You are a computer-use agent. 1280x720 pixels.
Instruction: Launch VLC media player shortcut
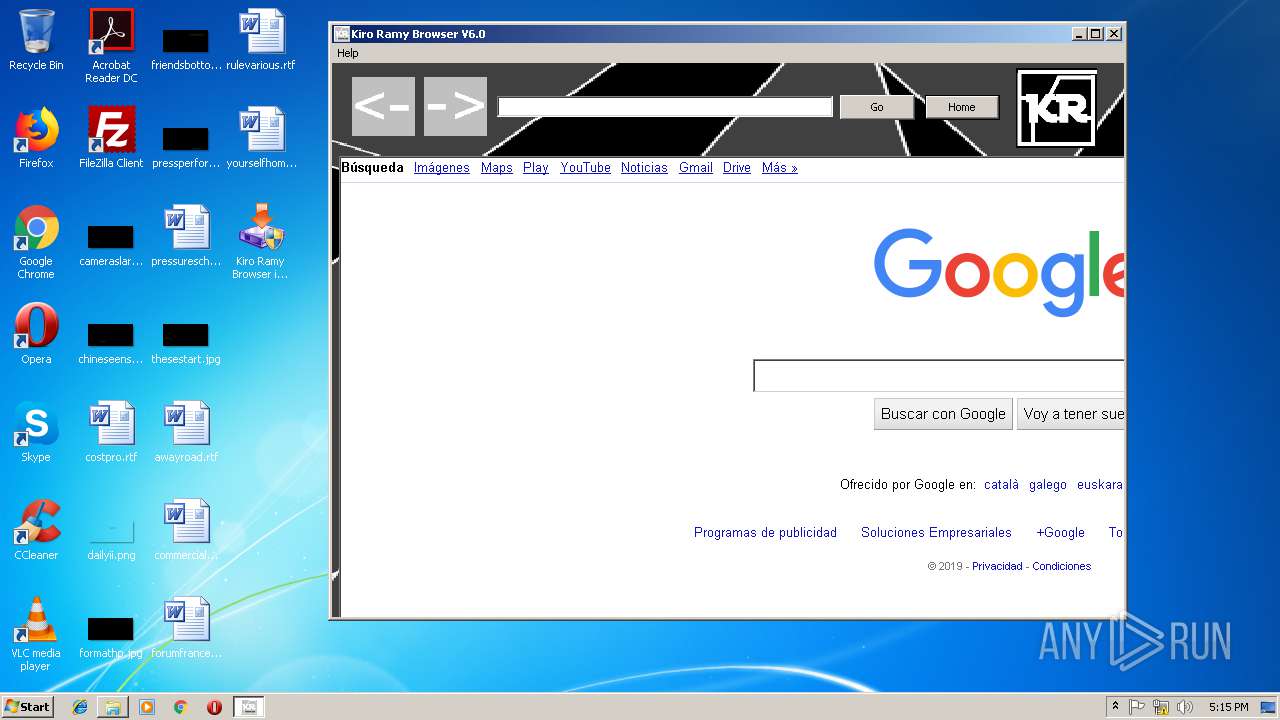point(36,634)
